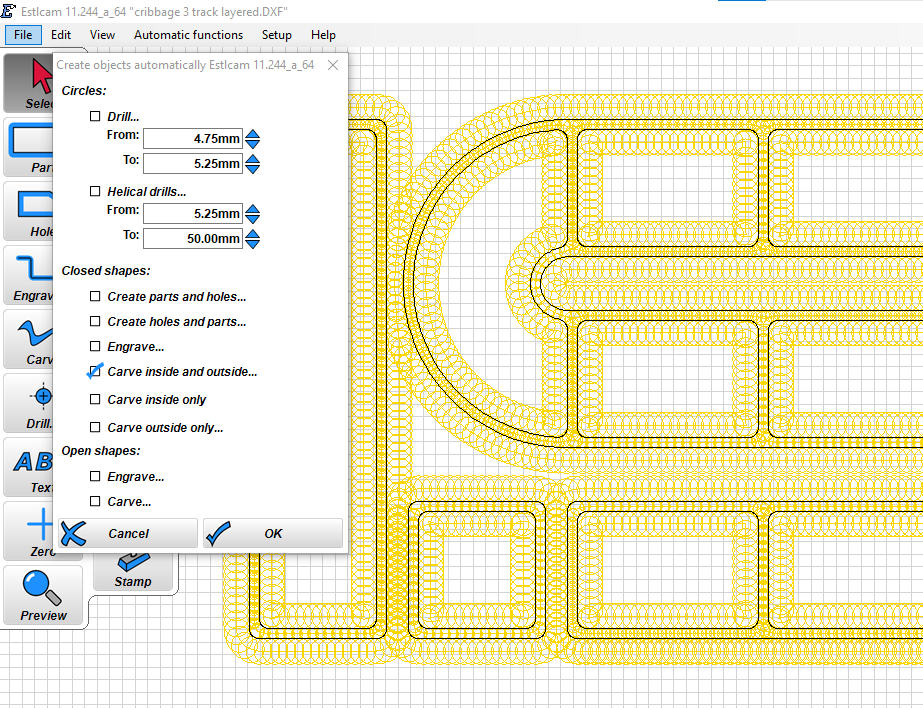Choose the Part tool rectangle icon
Image resolution: width=923 pixels, height=708 pixels.
pos(28,147)
